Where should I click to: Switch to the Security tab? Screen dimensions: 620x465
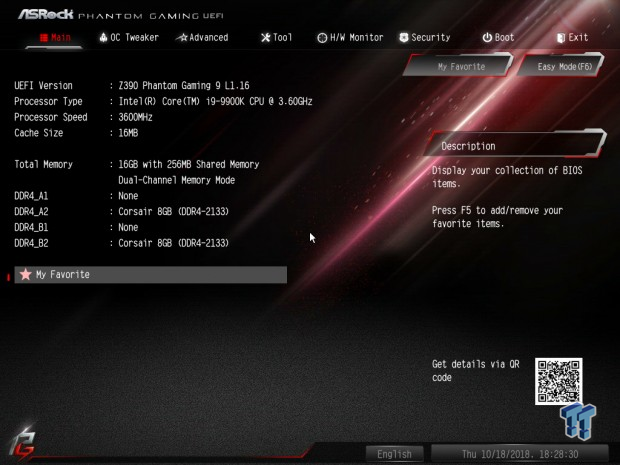tap(425, 38)
